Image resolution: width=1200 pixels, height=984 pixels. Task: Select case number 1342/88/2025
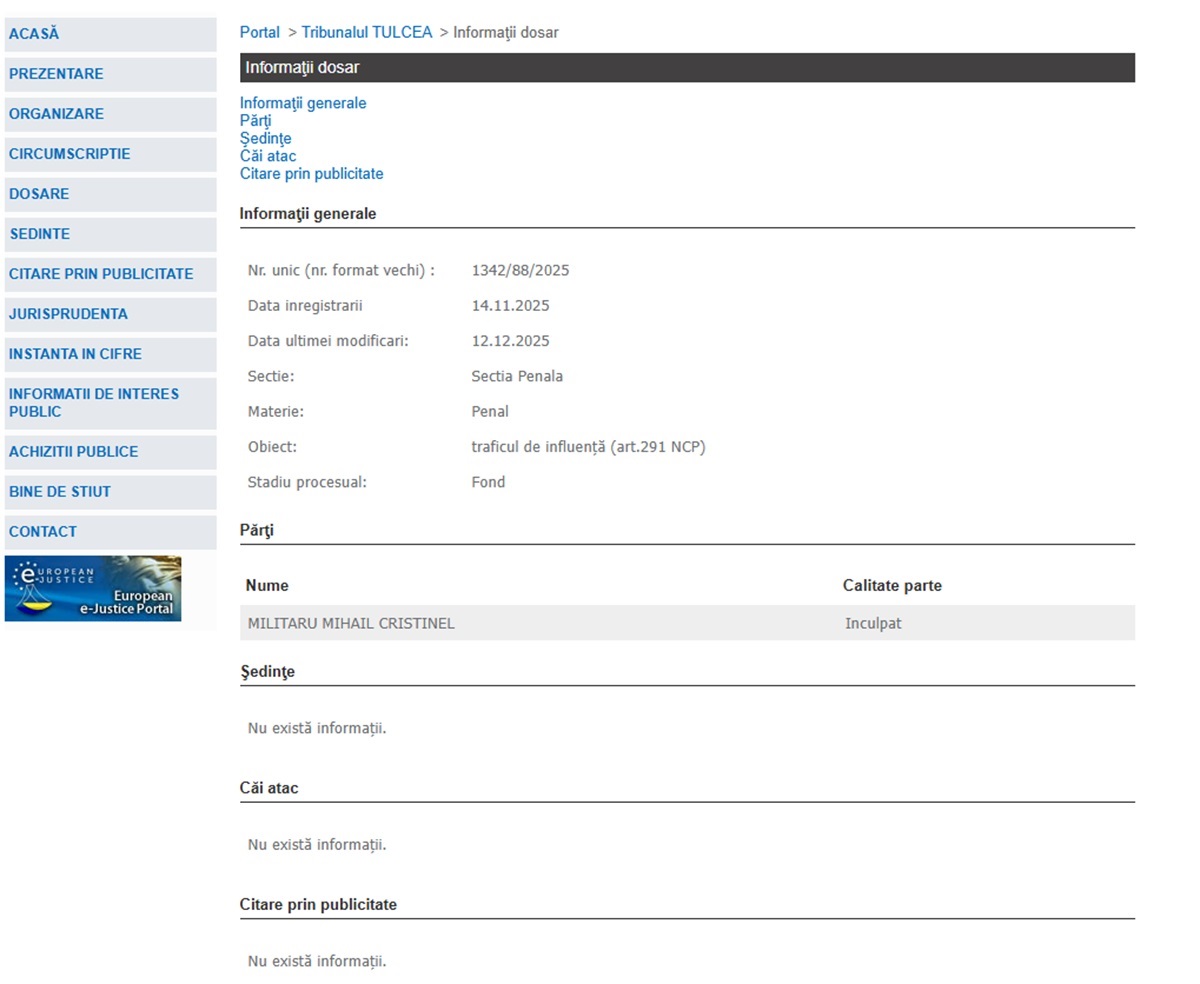[521, 270]
